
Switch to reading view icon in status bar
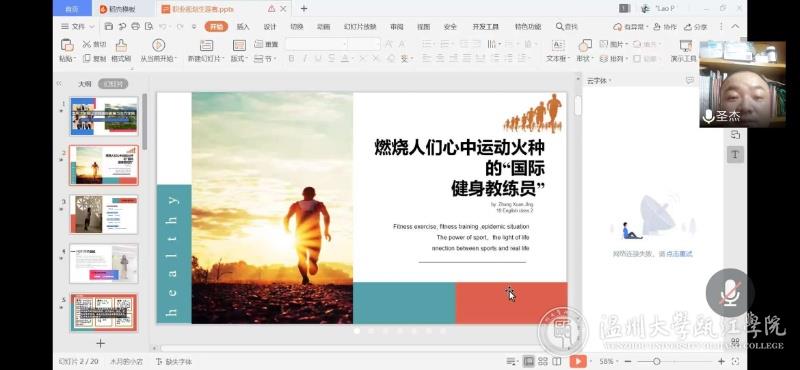pos(557,361)
